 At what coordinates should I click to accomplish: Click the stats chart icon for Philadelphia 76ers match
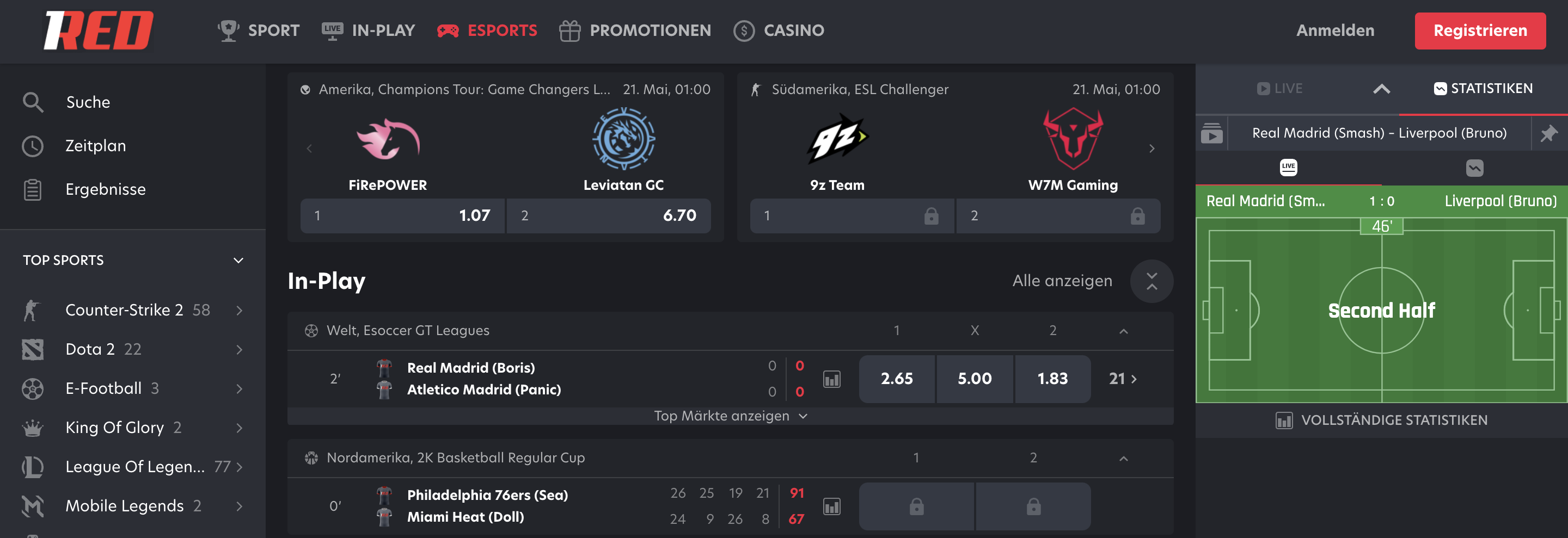coord(831,506)
